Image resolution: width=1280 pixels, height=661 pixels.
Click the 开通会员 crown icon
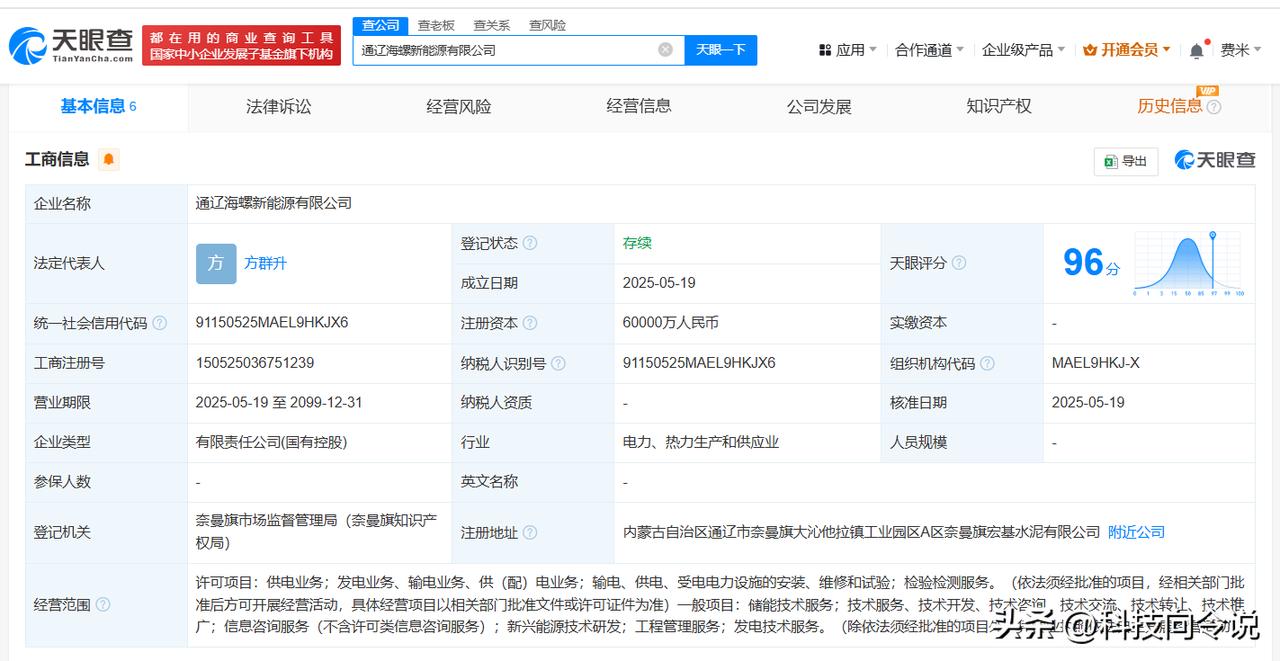point(1090,50)
